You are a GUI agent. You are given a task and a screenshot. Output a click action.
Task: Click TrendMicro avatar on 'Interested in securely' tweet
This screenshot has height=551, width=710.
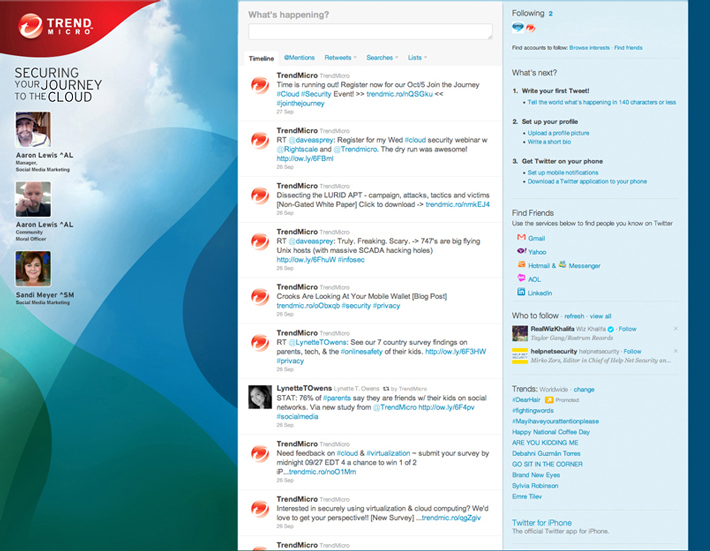[x=260, y=509]
